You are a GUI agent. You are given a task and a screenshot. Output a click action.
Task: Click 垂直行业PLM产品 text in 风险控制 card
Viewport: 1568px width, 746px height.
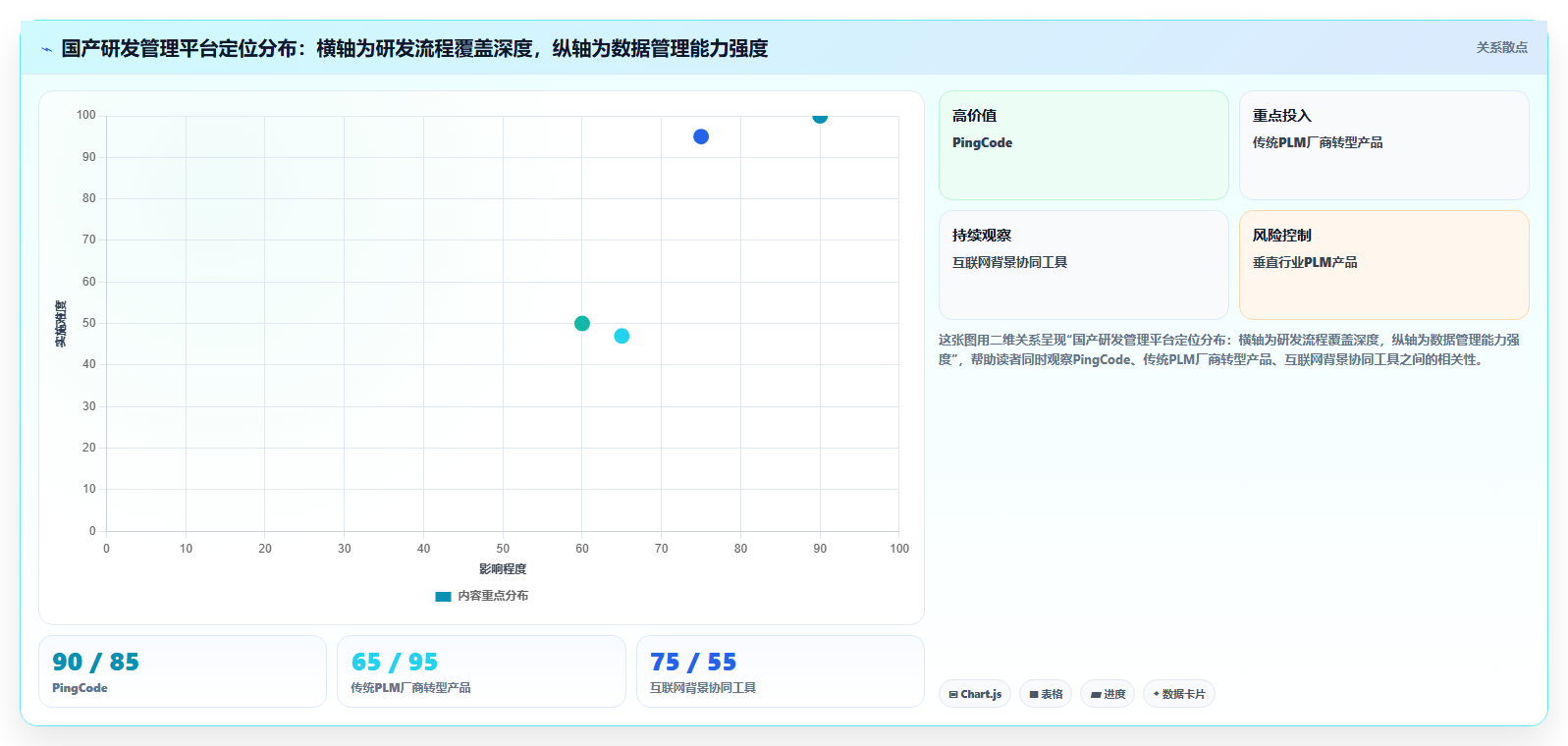1305,262
